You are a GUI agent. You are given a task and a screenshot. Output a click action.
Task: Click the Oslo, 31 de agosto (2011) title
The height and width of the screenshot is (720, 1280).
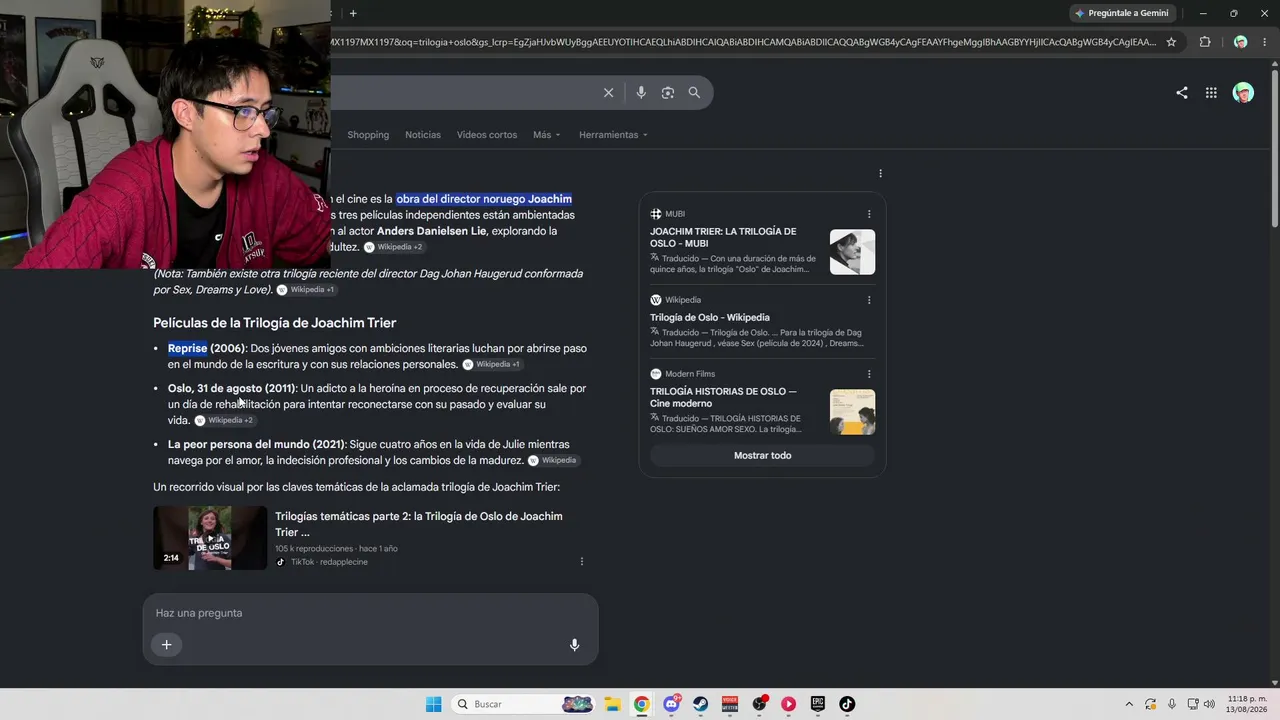click(232, 388)
